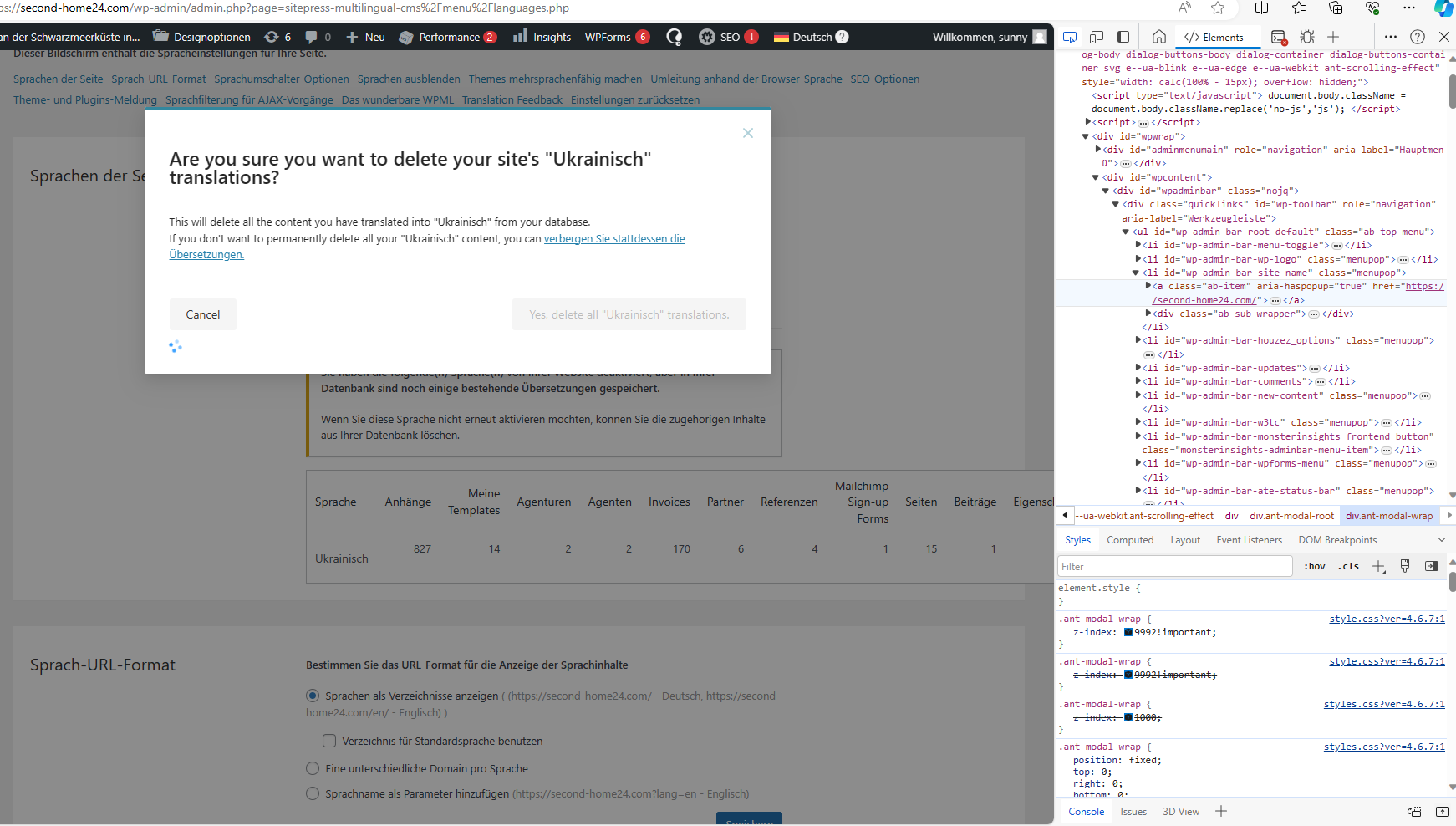Toggle the computed styles sidebar icon

pos(1432,566)
